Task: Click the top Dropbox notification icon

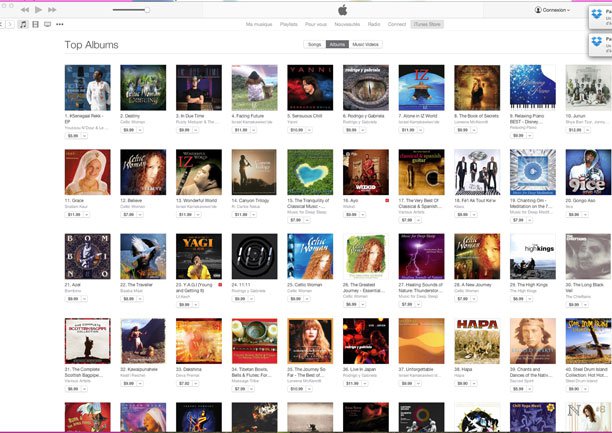Action: 597,14
